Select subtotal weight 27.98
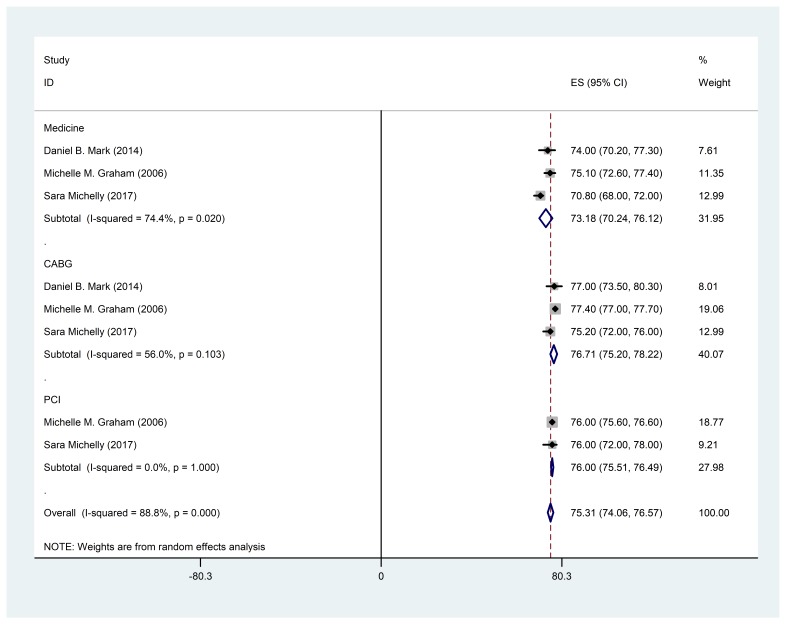Screen dimensions: 786x624 711,468
